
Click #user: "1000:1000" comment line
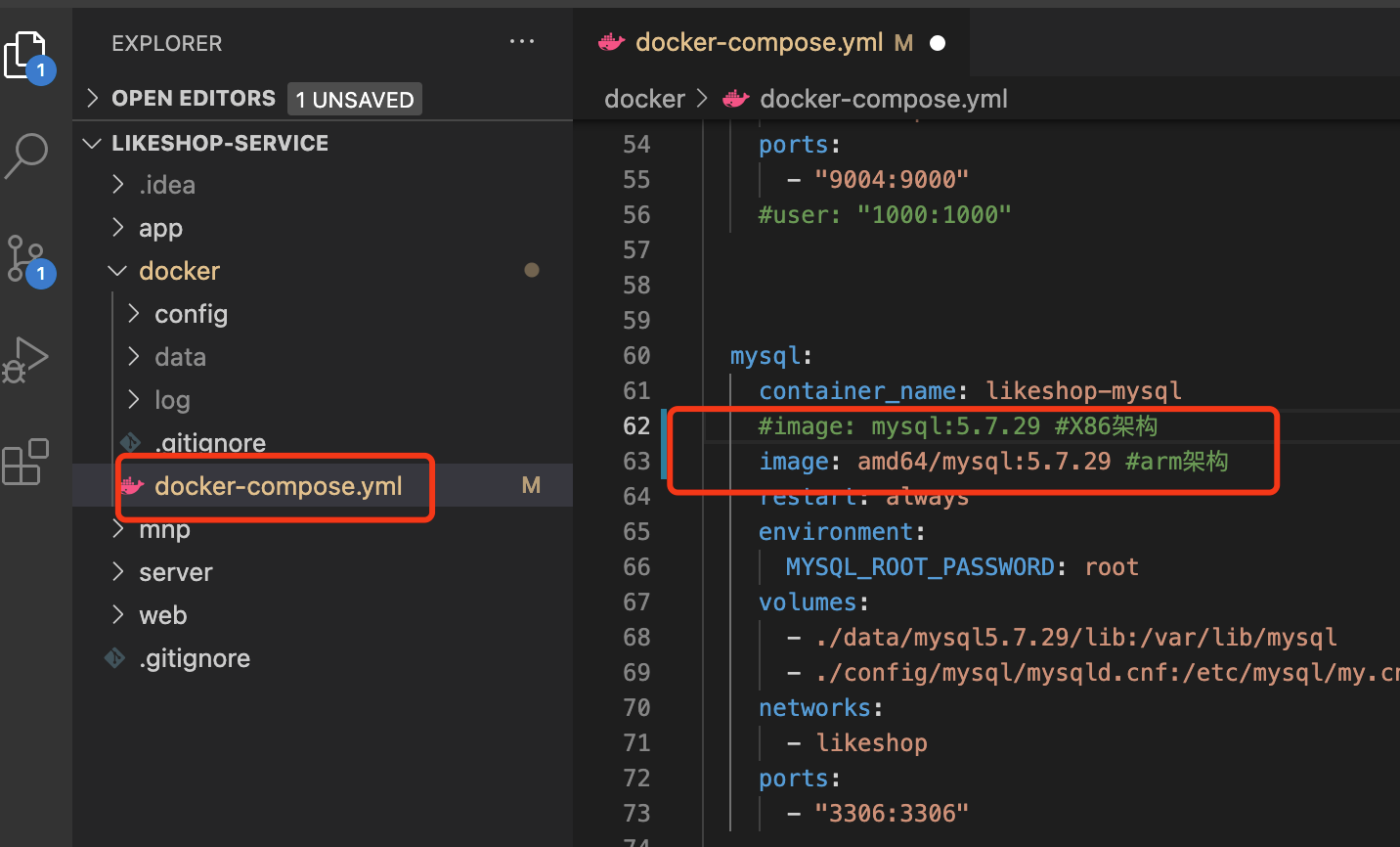coord(885,215)
